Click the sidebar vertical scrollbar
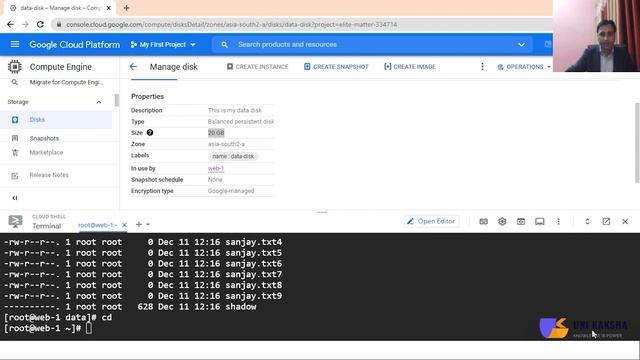This screenshot has width=640, height=360. point(117,100)
